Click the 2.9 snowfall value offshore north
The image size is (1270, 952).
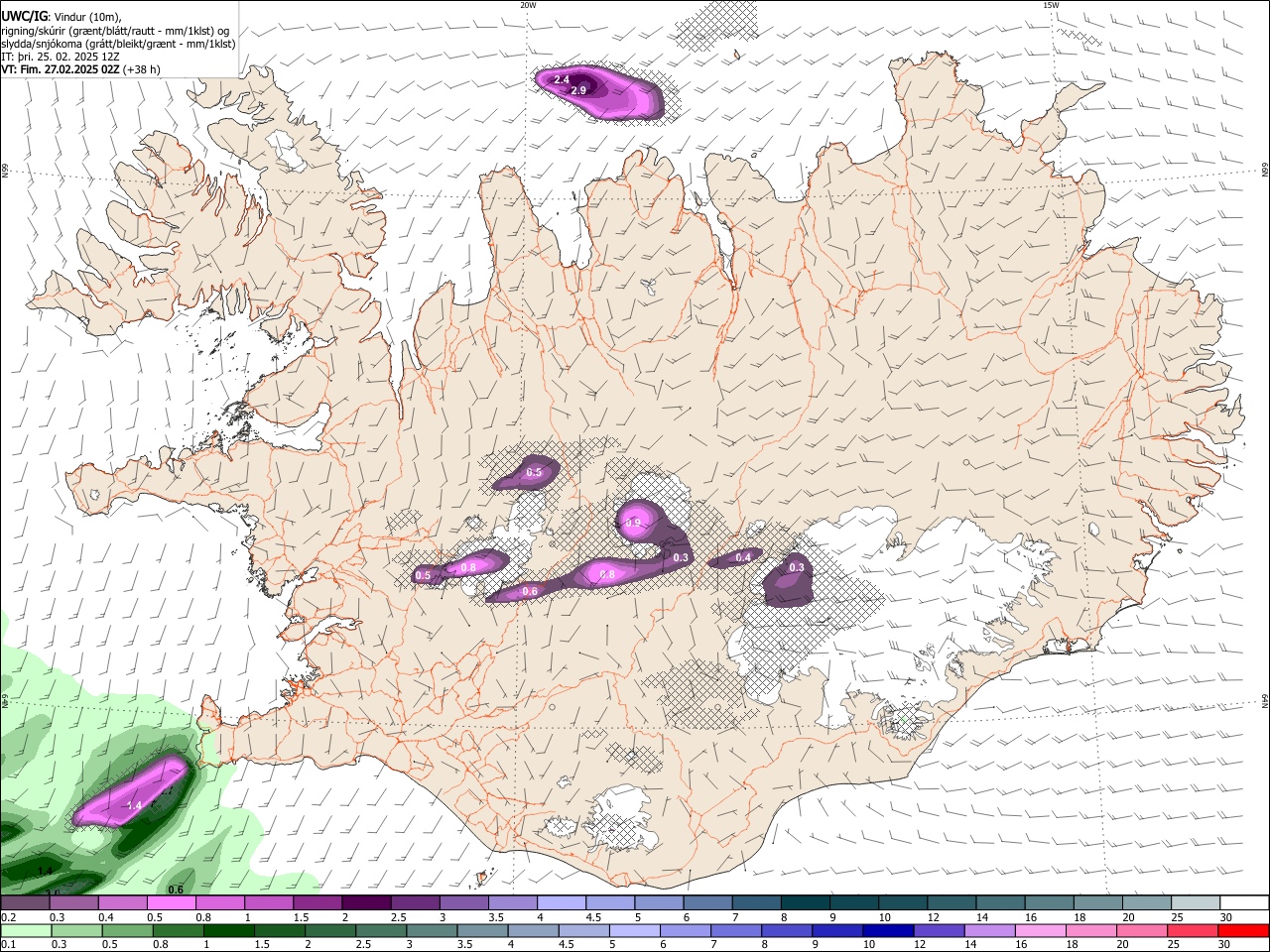click(x=578, y=90)
